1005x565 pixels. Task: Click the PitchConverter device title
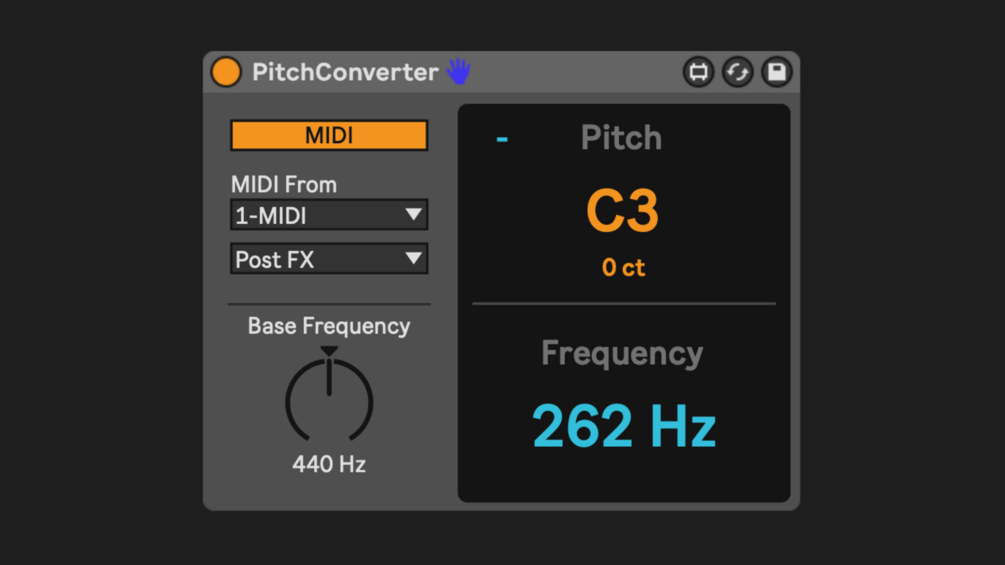(345, 72)
